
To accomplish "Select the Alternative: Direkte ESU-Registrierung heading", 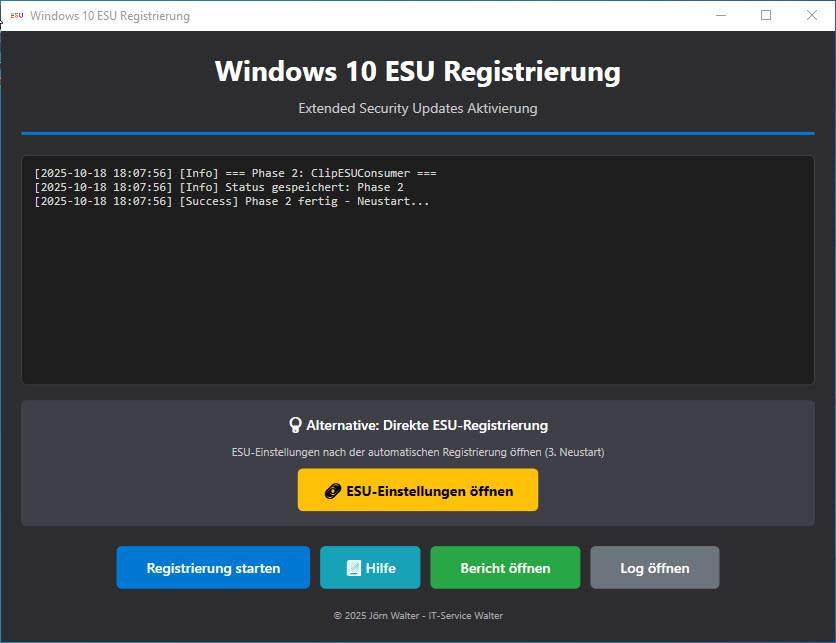I will click(x=425, y=424).
